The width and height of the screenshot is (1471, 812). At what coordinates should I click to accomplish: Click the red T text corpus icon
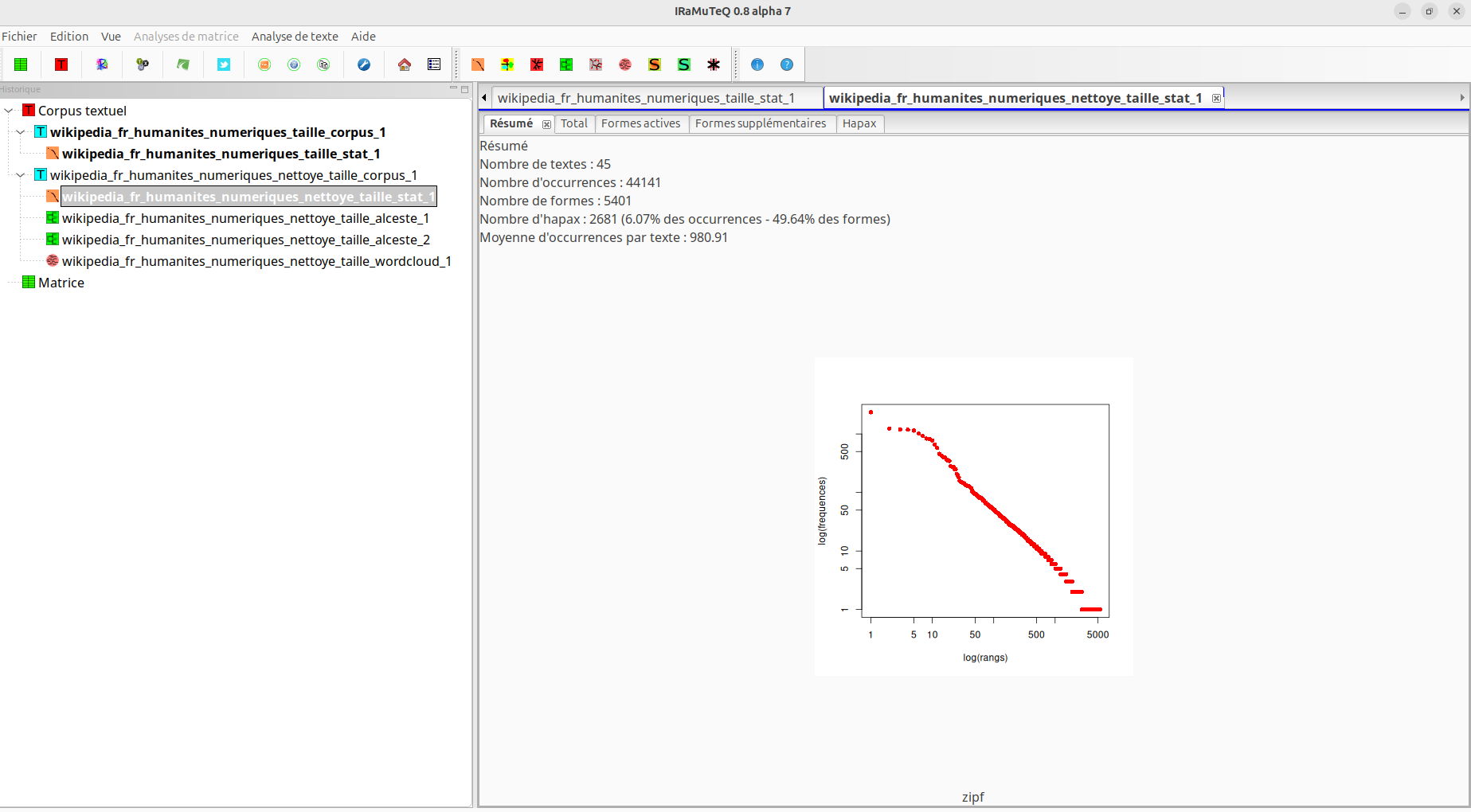pyautogui.click(x=61, y=64)
